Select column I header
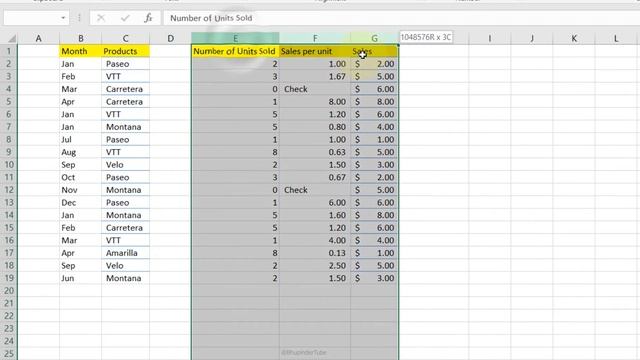Screen dimensions: 640x360 tap(489, 38)
